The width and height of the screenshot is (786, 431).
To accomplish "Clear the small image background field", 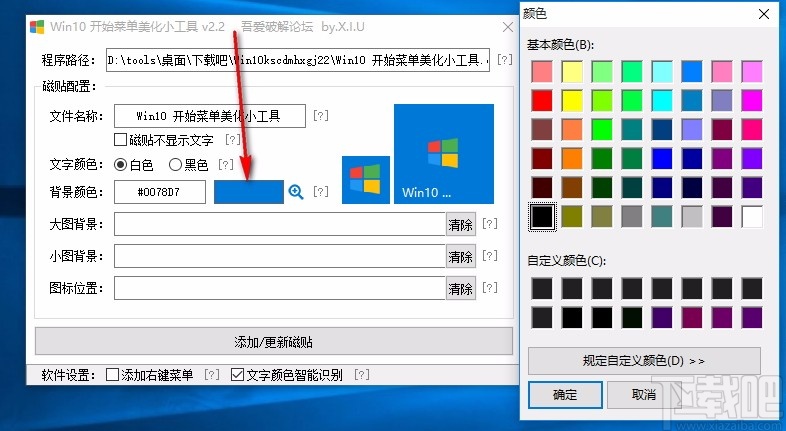I will (461, 256).
